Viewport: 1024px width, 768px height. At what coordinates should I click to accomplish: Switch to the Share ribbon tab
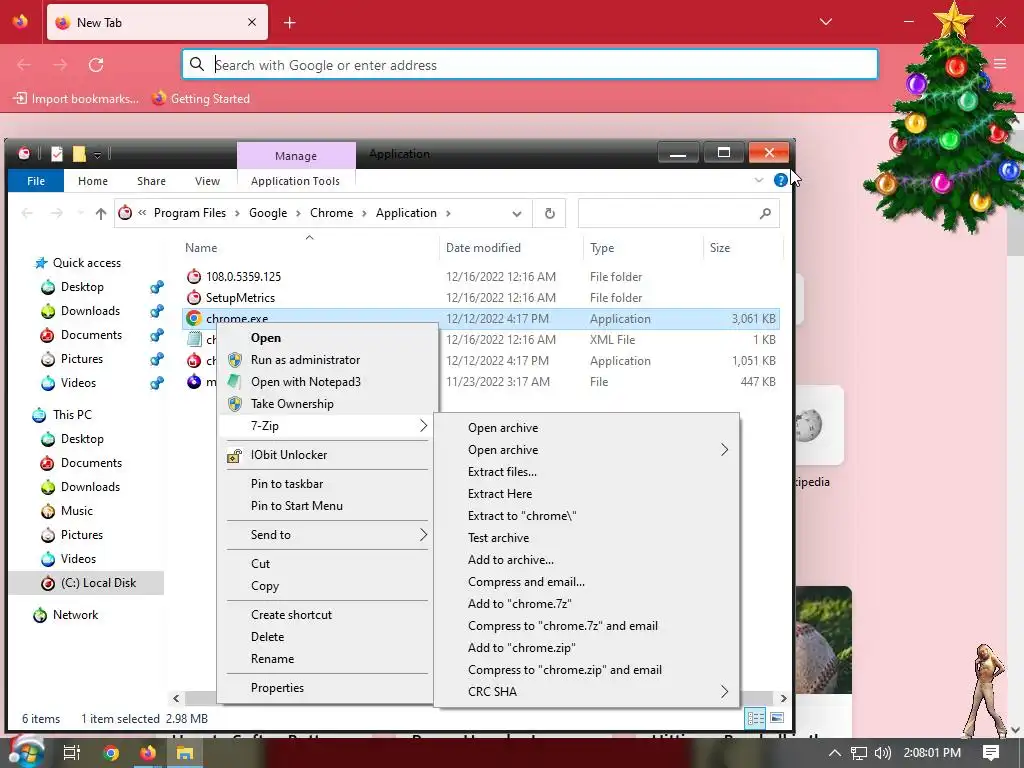pyautogui.click(x=151, y=181)
